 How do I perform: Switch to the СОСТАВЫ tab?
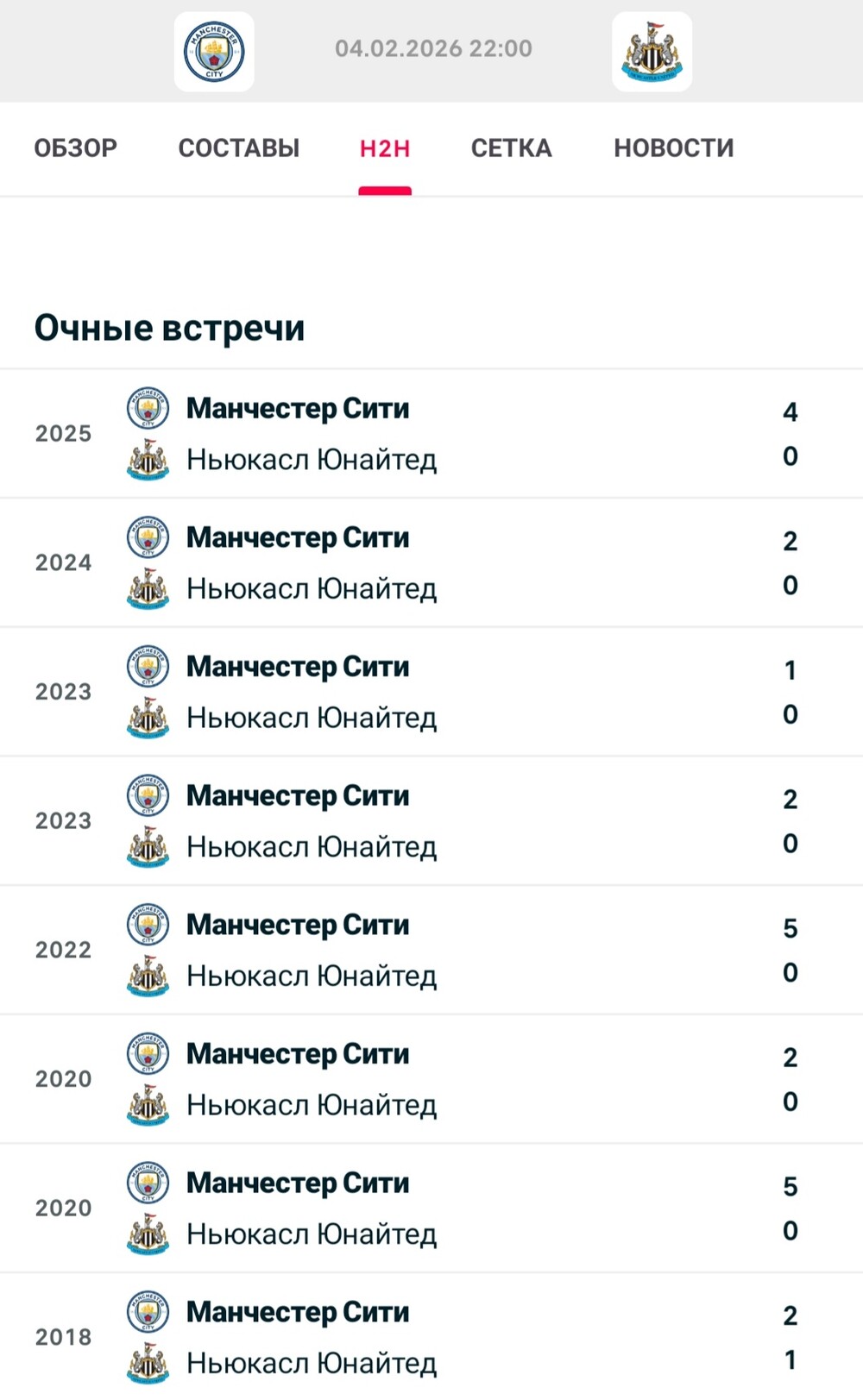[239, 148]
